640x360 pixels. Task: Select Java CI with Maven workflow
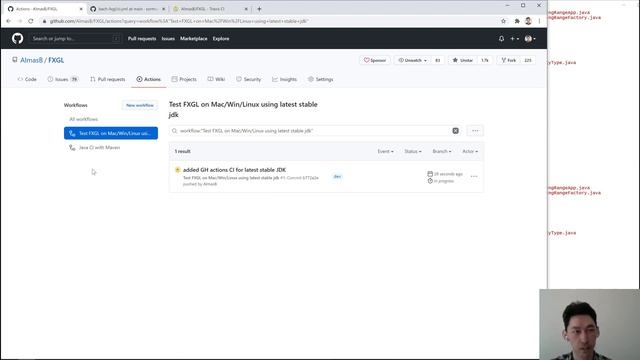coord(99,147)
